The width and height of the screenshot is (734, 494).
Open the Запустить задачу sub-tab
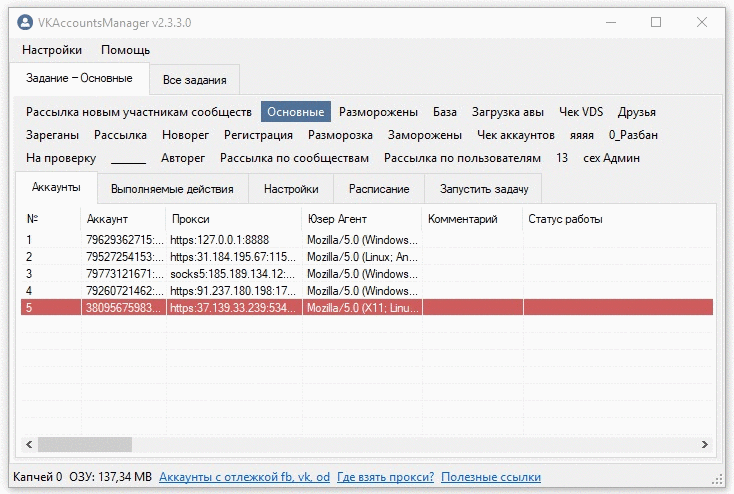pyautogui.click(x=484, y=189)
